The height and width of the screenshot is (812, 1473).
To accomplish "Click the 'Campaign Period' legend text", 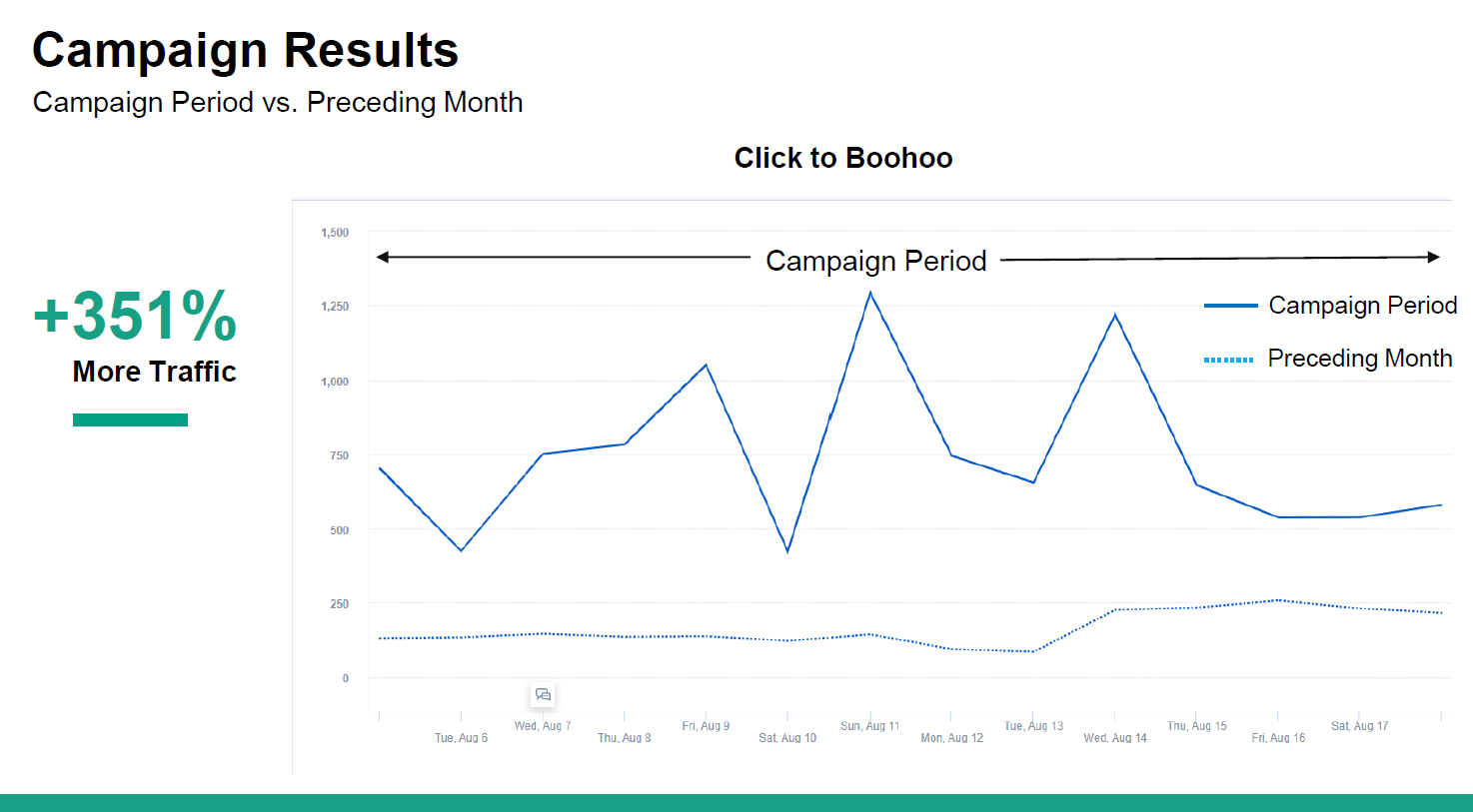I will [1362, 306].
